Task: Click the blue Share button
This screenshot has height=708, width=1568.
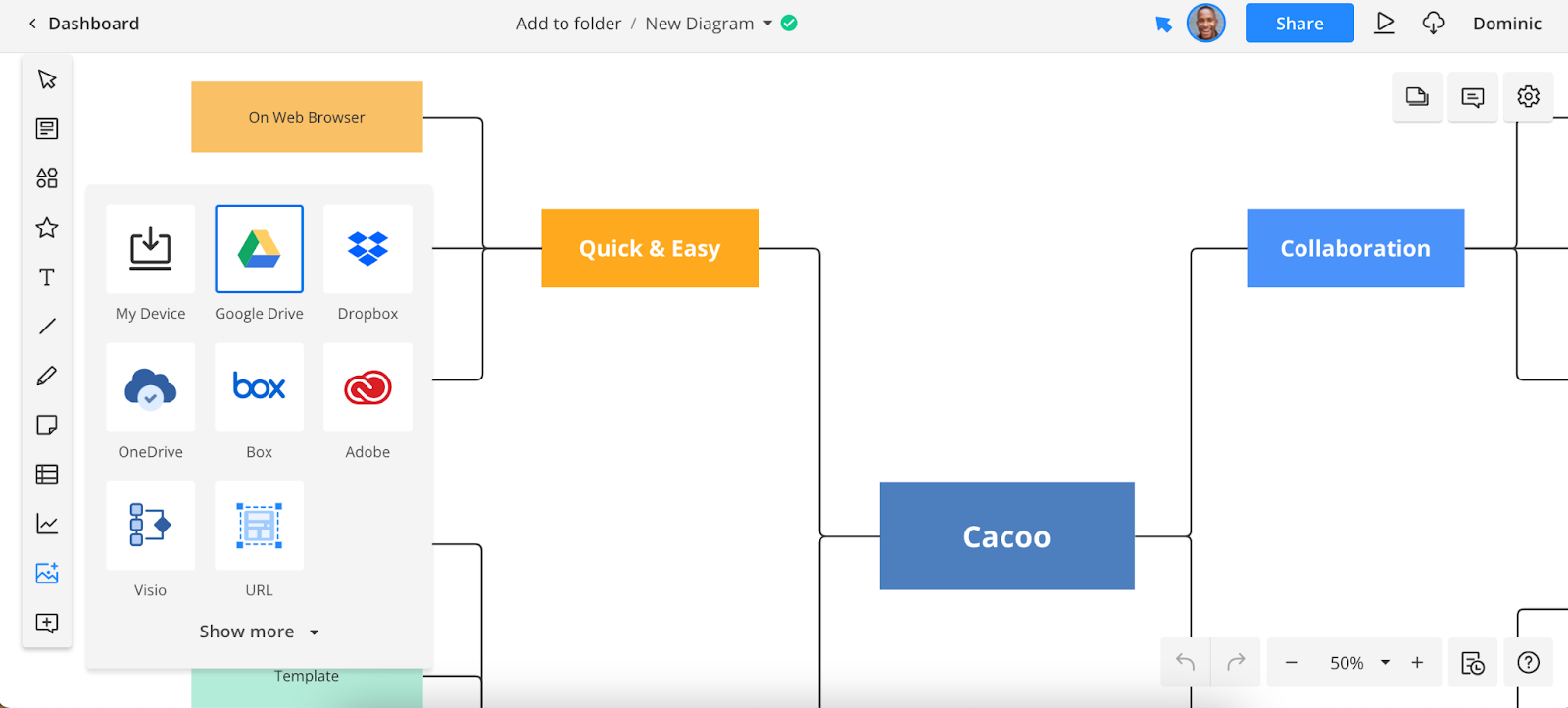Action: click(x=1298, y=24)
